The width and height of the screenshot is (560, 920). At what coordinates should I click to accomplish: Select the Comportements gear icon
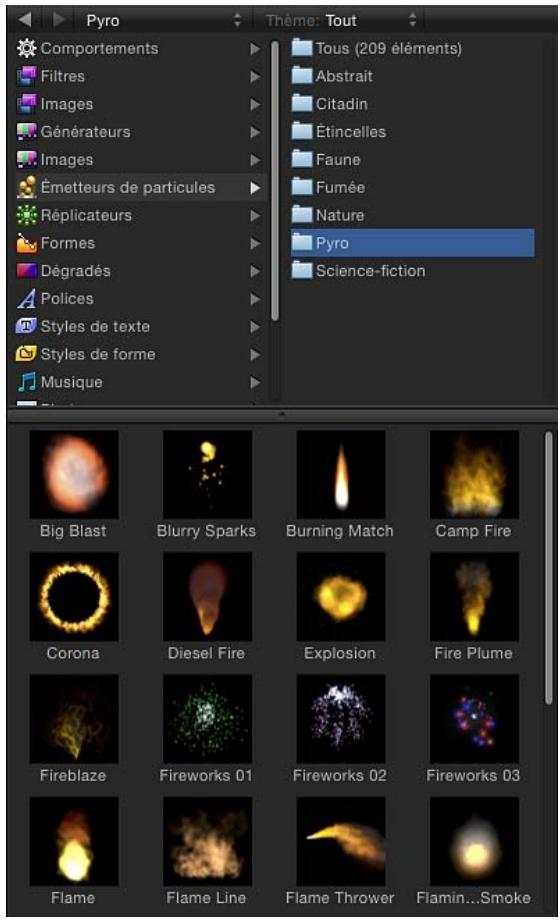coord(26,48)
